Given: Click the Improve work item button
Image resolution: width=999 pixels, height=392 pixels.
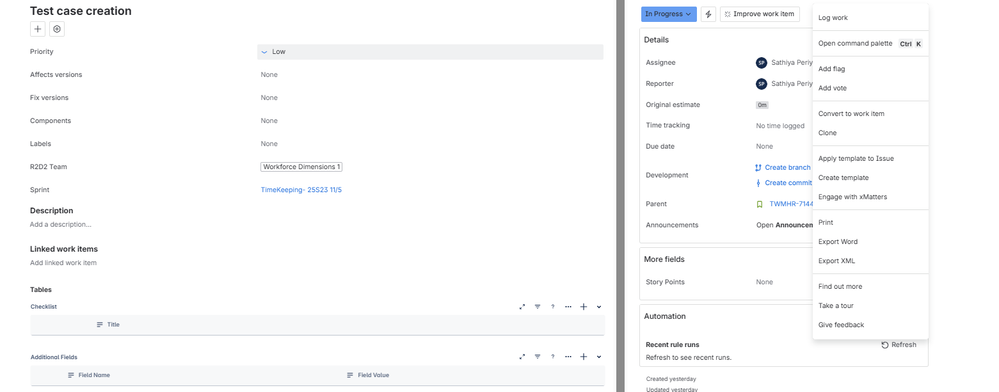Looking at the screenshot, I should click(759, 14).
